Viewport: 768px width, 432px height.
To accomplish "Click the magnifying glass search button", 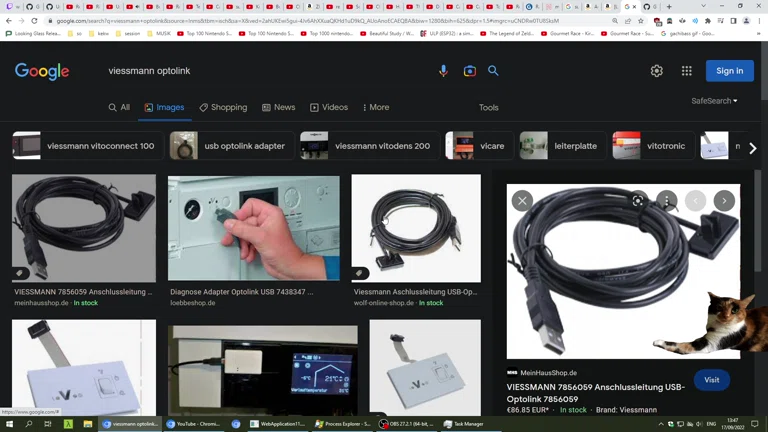I will click(x=493, y=71).
